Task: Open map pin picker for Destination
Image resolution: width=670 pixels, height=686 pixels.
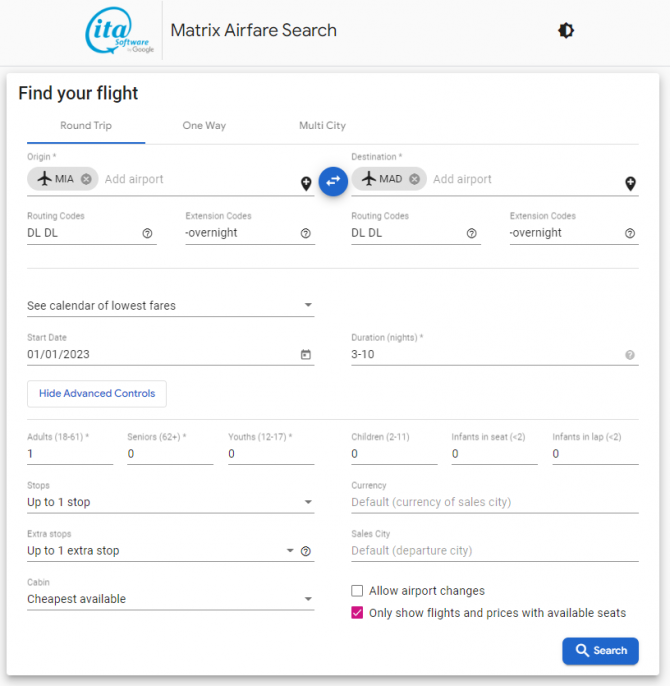Action: [x=630, y=184]
